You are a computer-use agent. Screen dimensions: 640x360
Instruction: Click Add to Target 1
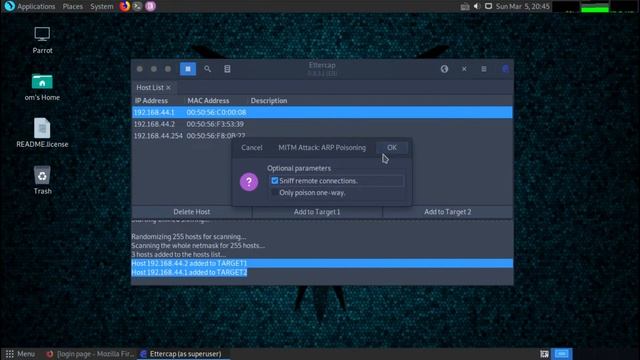317,211
